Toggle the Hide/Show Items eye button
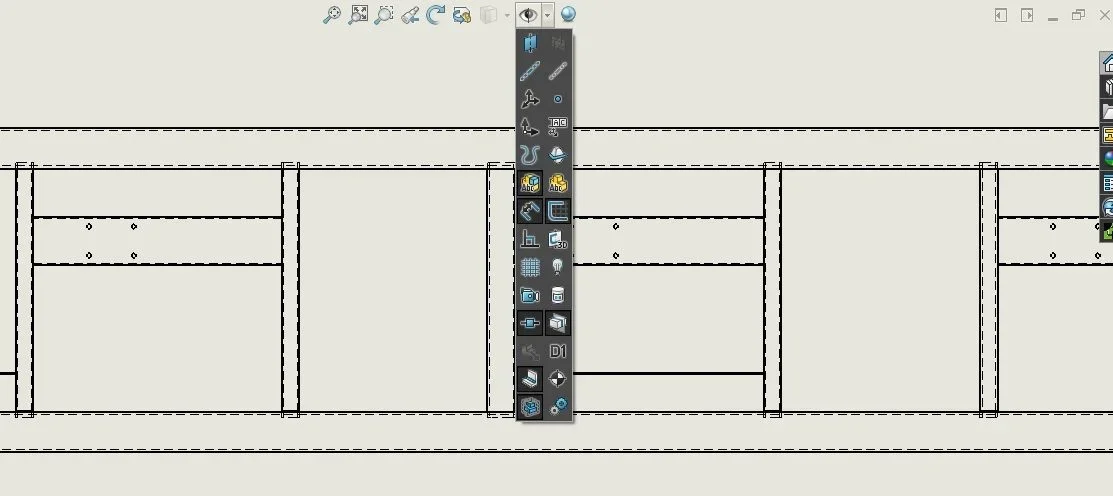The width and height of the screenshot is (1113, 496). tap(528, 14)
